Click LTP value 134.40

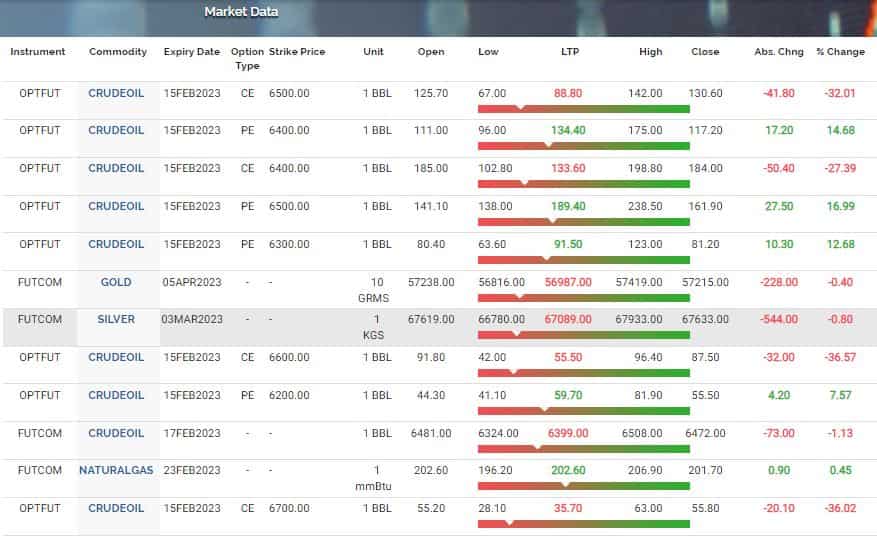coord(568,130)
